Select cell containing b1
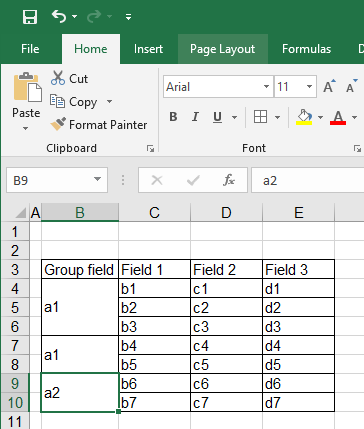 [154, 288]
